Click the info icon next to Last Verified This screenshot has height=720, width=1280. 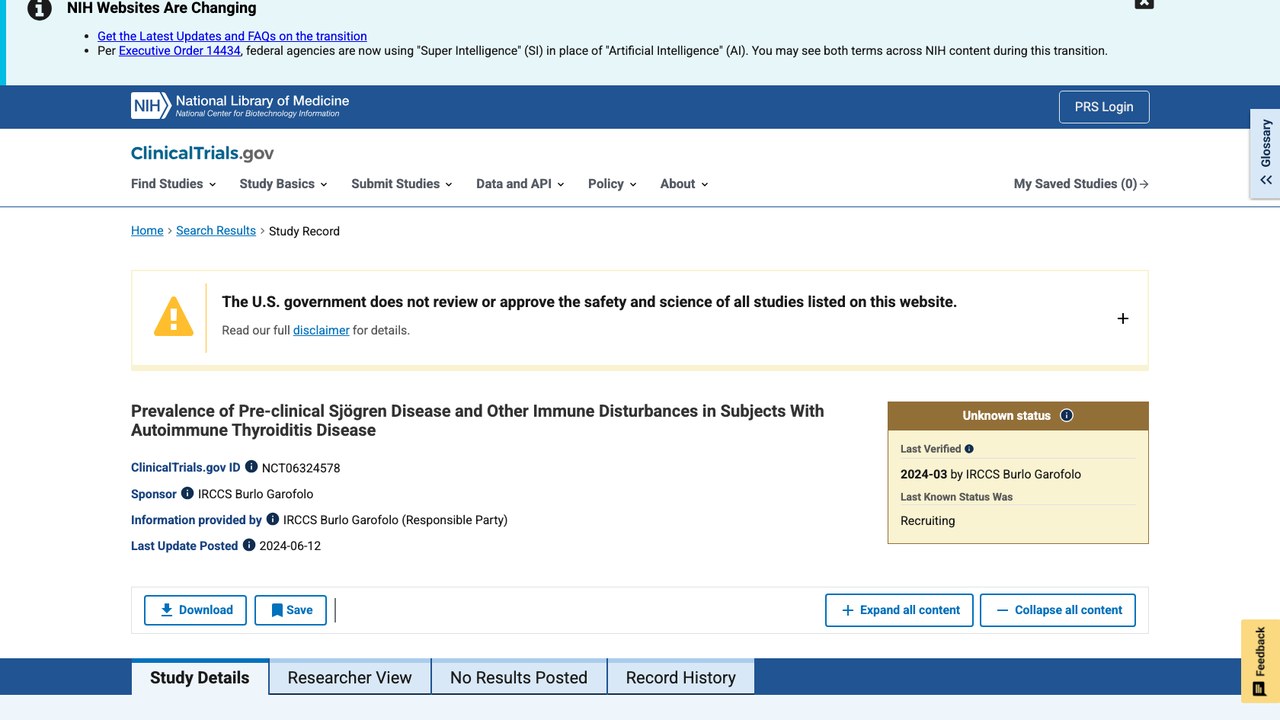(969, 449)
